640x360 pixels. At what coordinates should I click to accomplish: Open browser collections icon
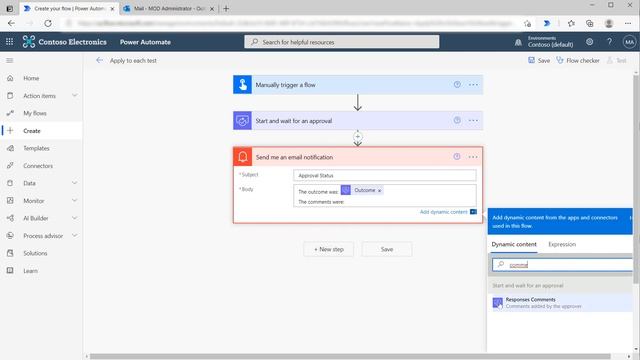590,23
